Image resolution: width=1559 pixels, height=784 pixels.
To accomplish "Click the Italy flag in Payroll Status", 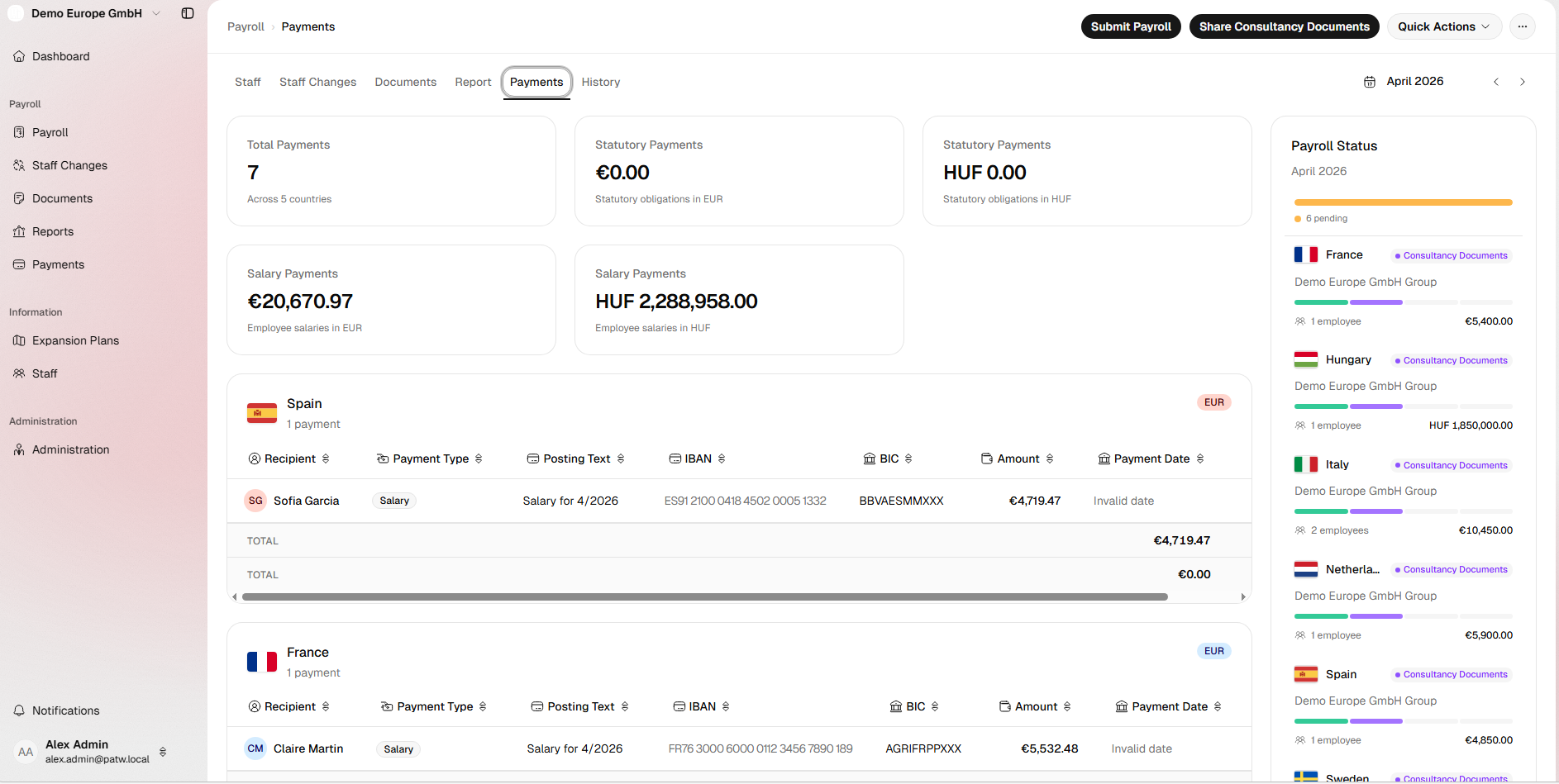I will [1306, 464].
